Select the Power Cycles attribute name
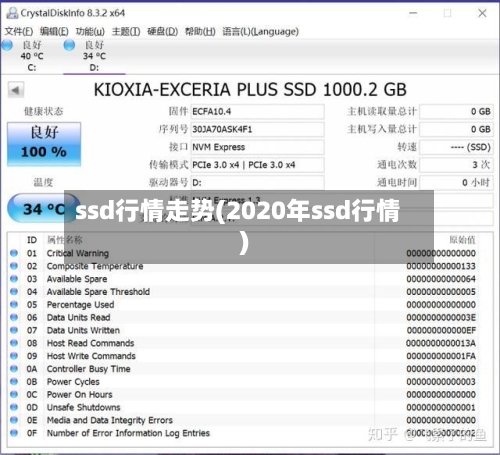Viewport: 500px width, 455px height. [x=73, y=382]
